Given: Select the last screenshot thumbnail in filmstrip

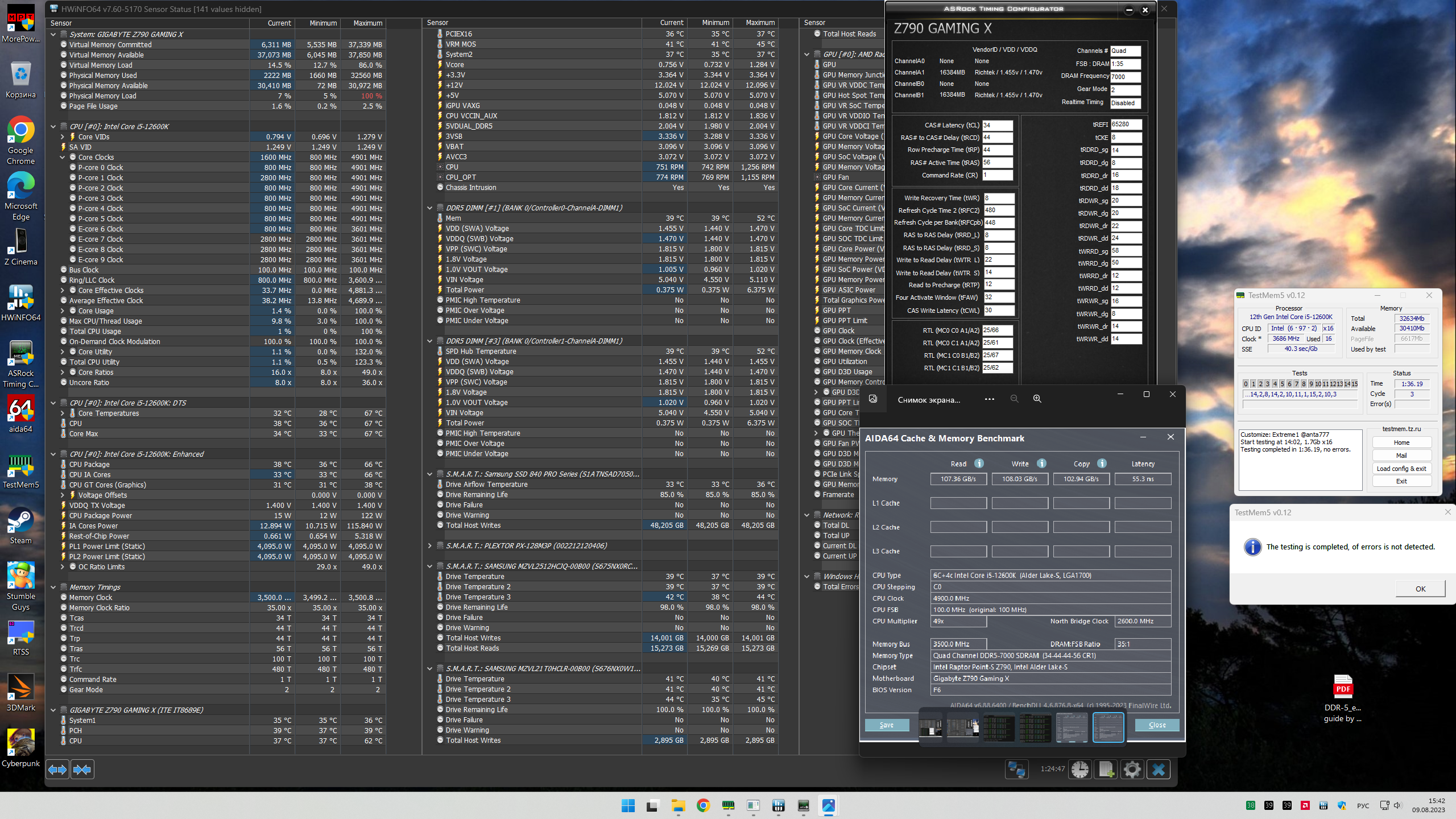Looking at the screenshot, I should click(1108, 727).
